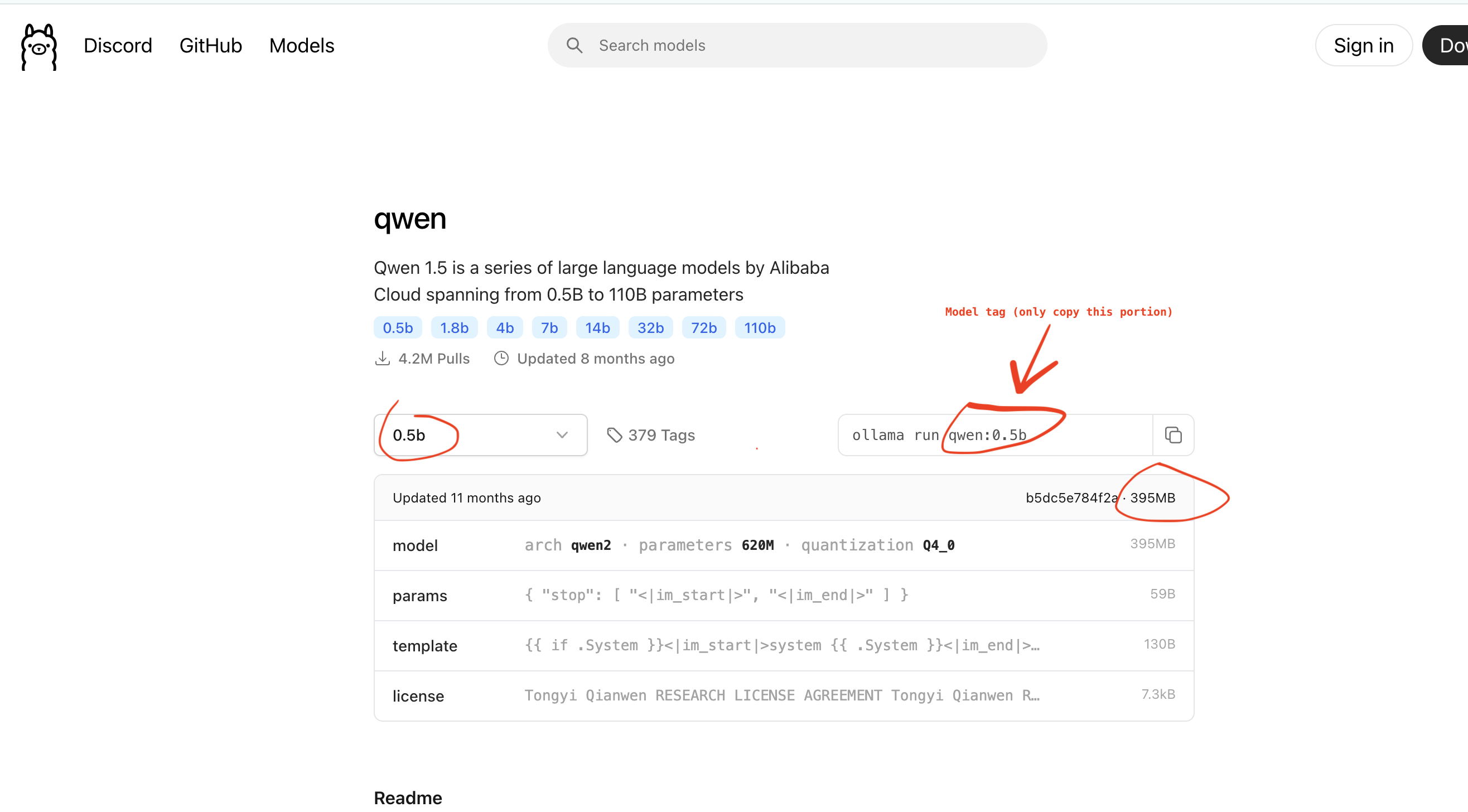Click the 59B params size

(1162, 594)
